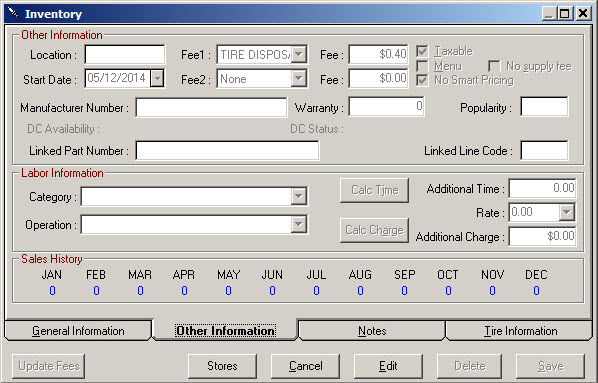The width and height of the screenshot is (598, 383).
Task: Click the Warranty field
Action: 386,106
